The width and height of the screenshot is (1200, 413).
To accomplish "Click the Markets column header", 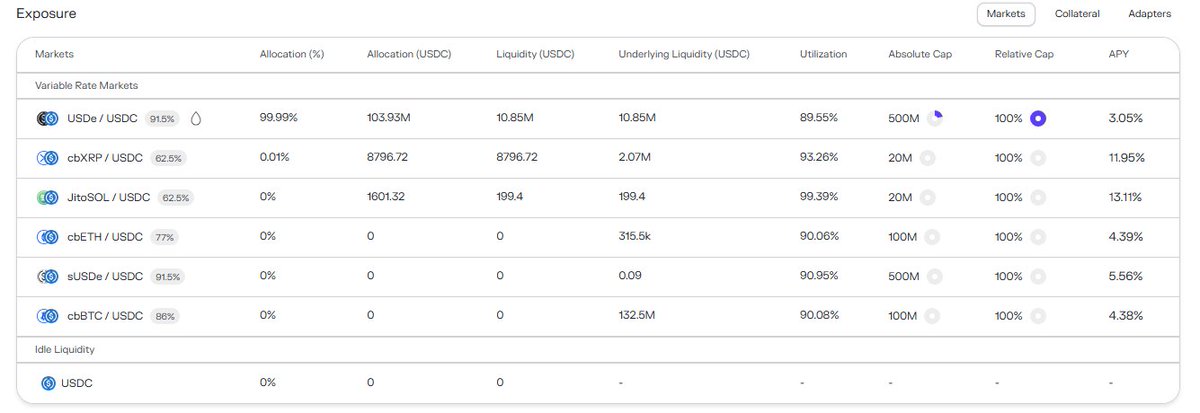I will tap(54, 54).
